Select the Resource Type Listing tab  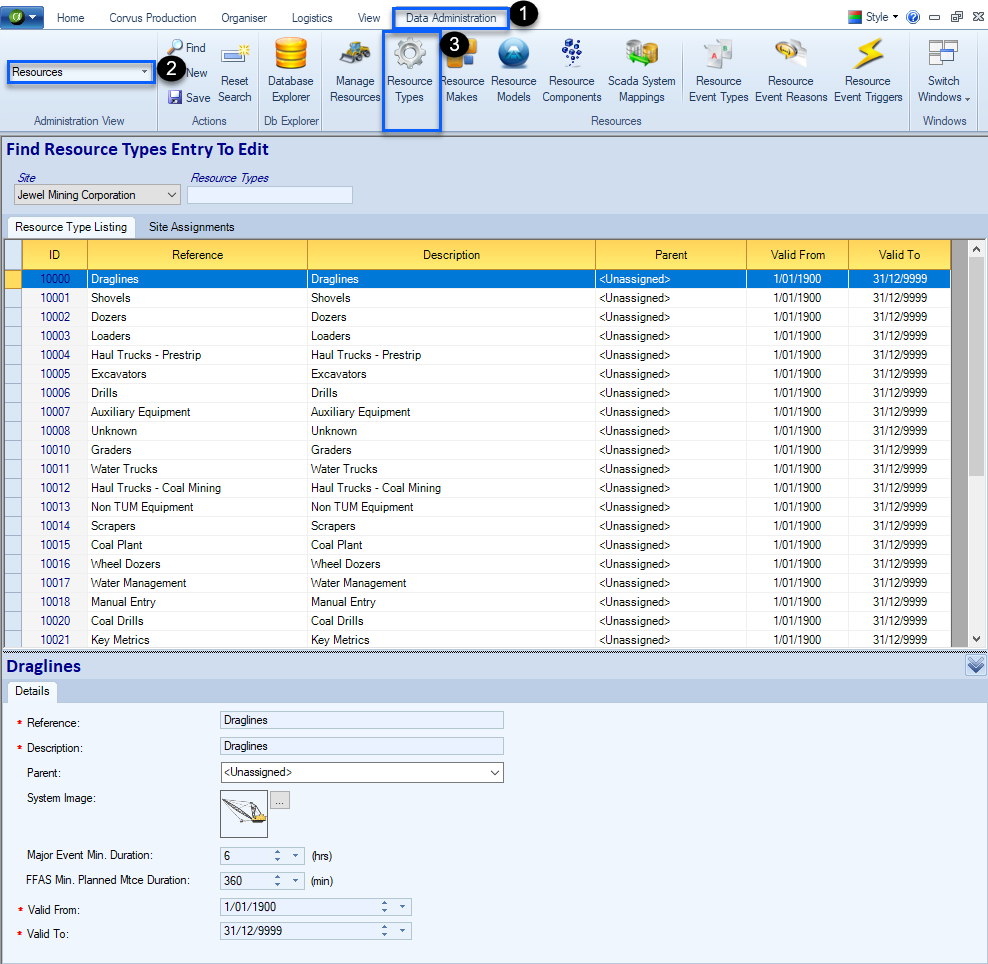pyautogui.click(x=71, y=227)
